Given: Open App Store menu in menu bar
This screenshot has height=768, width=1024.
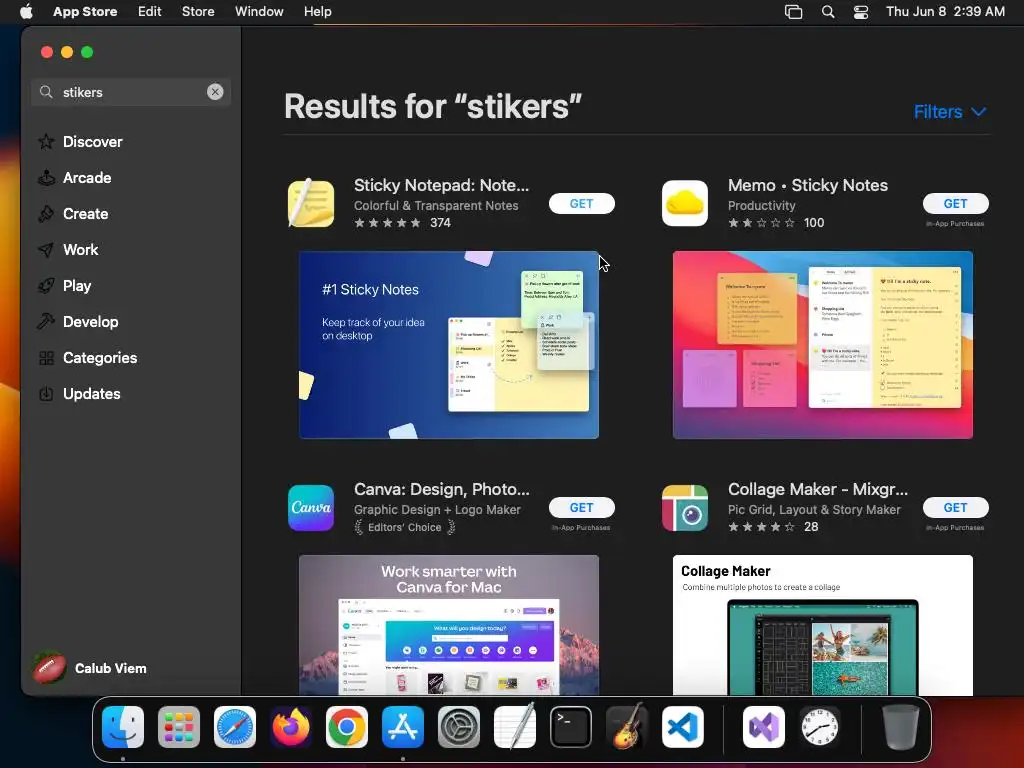Looking at the screenshot, I should (x=85, y=11).
